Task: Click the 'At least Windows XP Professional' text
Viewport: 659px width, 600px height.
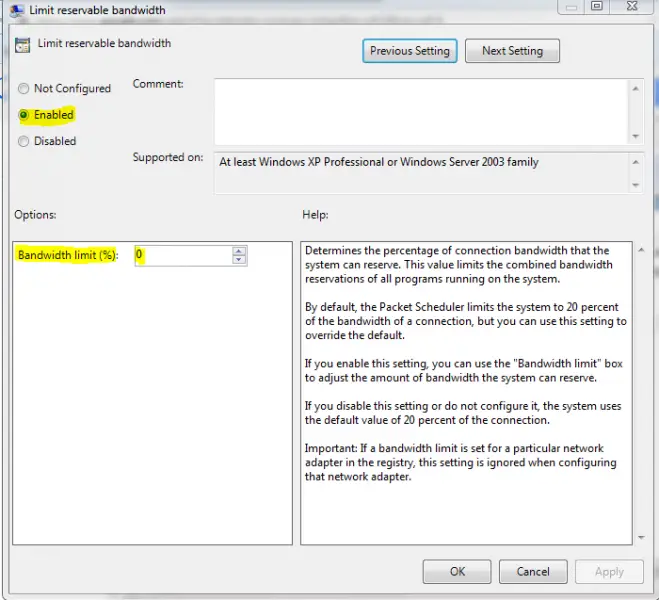Action: point(379,162)
